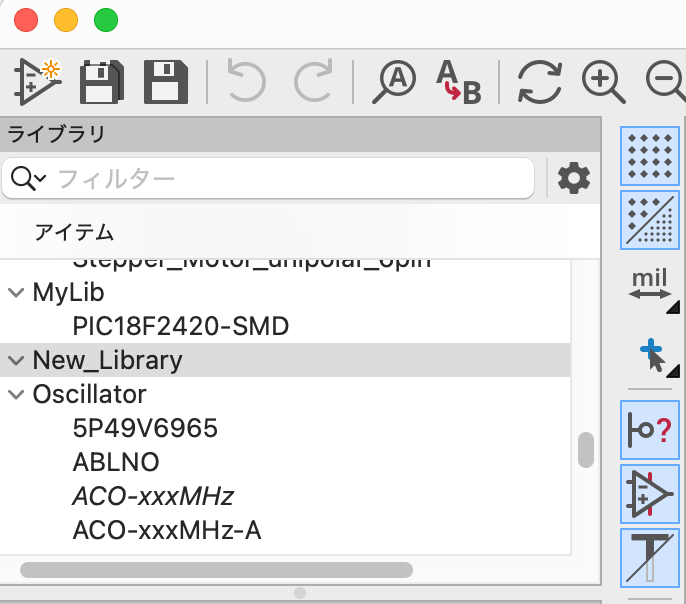Click the horizontal scrollbar thumb
Viewport: 686px width, 604px height.
[217, 570]
